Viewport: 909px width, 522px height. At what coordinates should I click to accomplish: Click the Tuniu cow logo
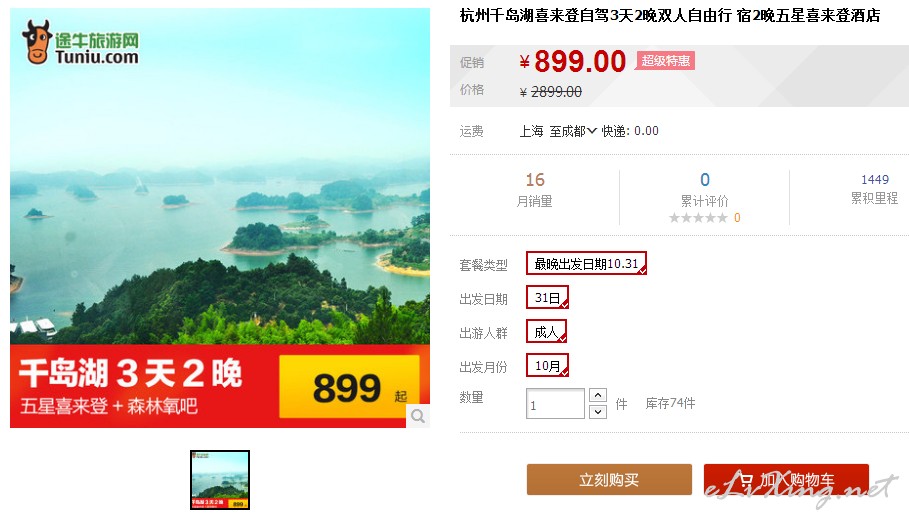(37, 42)
